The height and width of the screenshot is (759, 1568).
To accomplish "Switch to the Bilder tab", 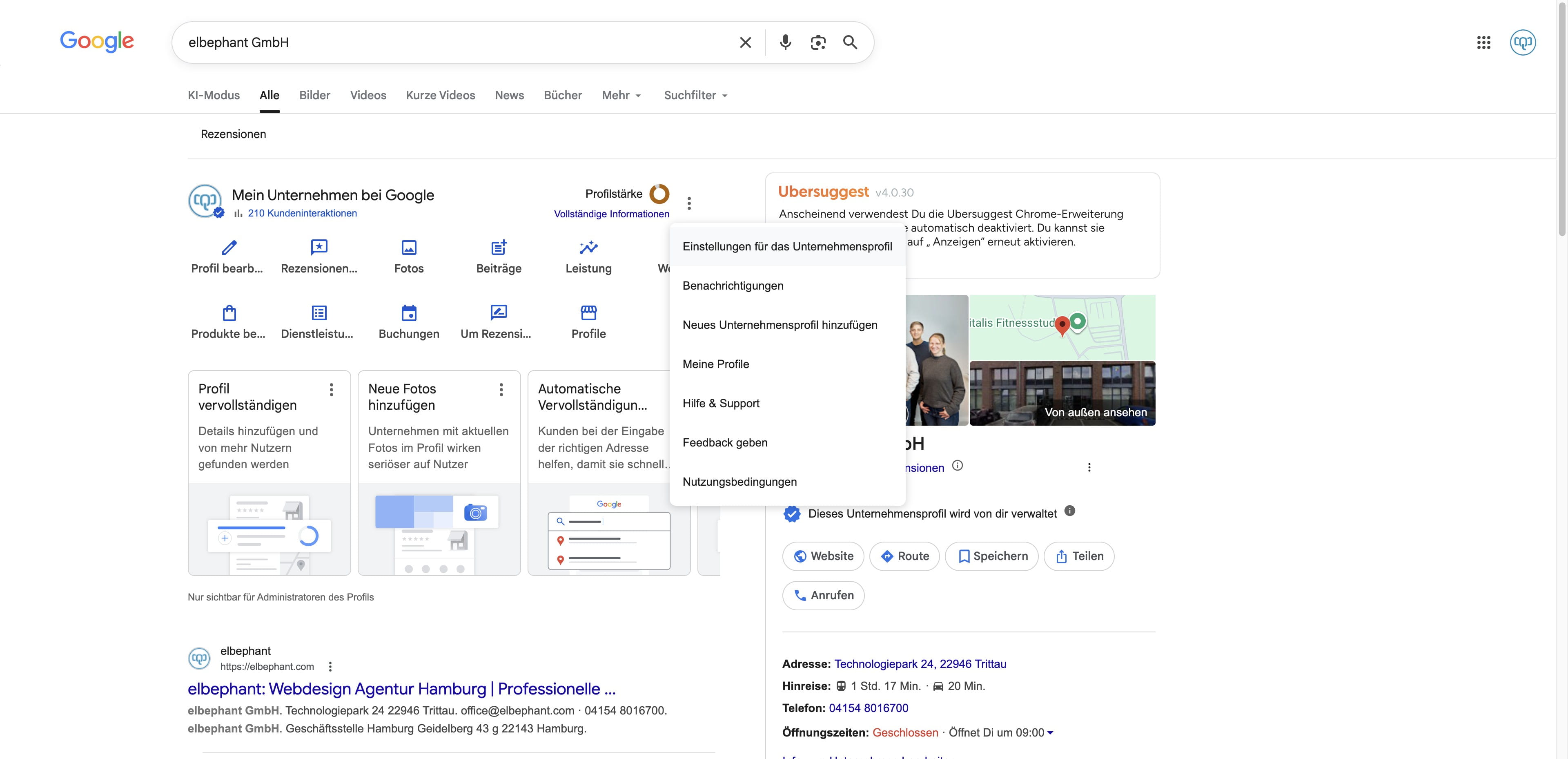I will coord(315,95).
